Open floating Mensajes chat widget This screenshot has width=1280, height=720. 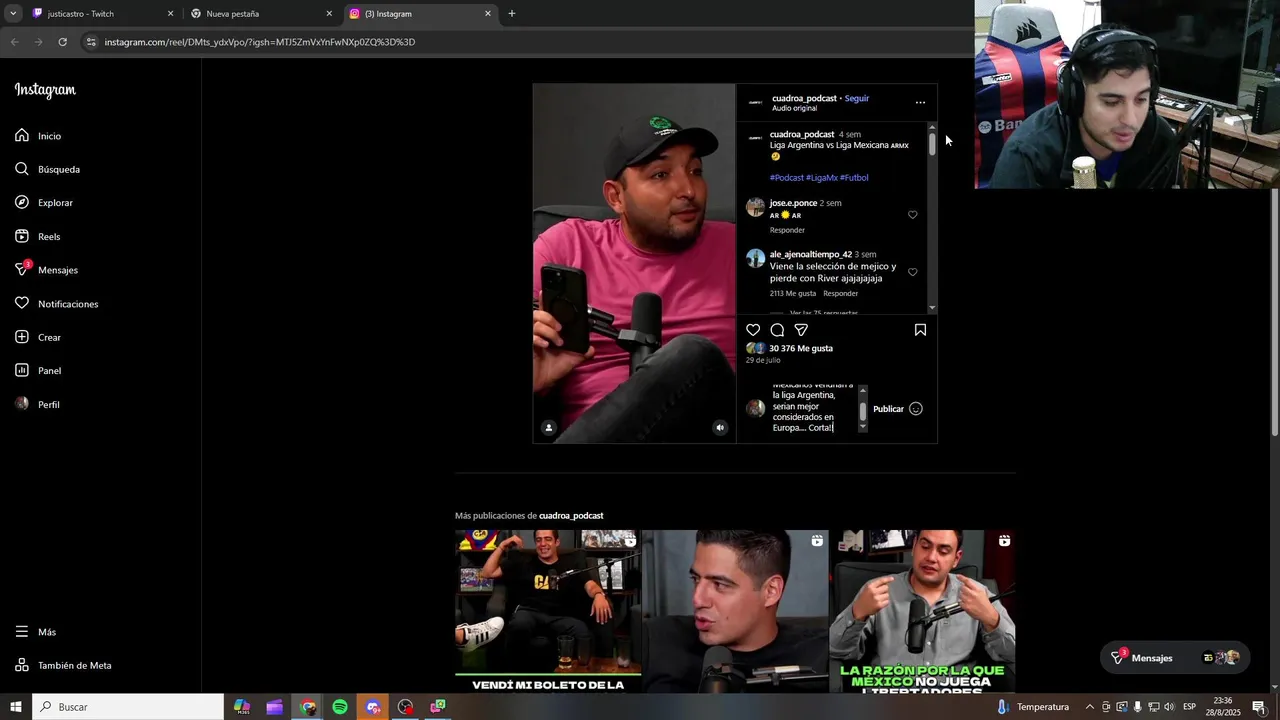click(x=1175, y=657)
